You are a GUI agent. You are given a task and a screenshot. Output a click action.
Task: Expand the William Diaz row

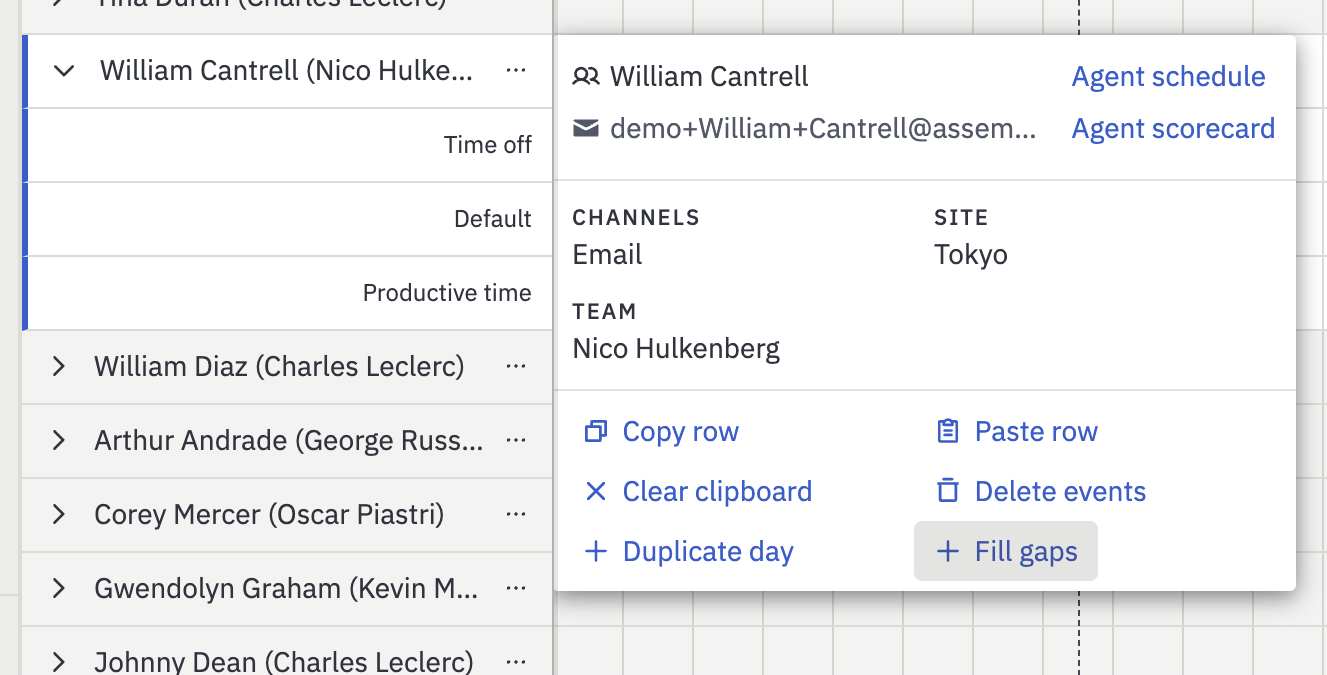point(59,366)
